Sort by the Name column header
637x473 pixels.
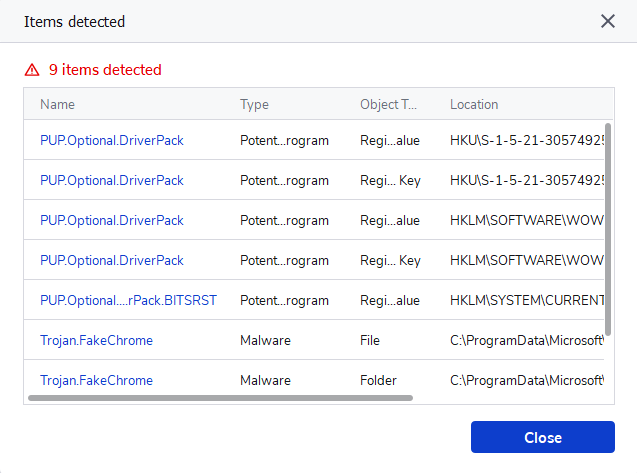pyautogui.click(x=57, y=104)
